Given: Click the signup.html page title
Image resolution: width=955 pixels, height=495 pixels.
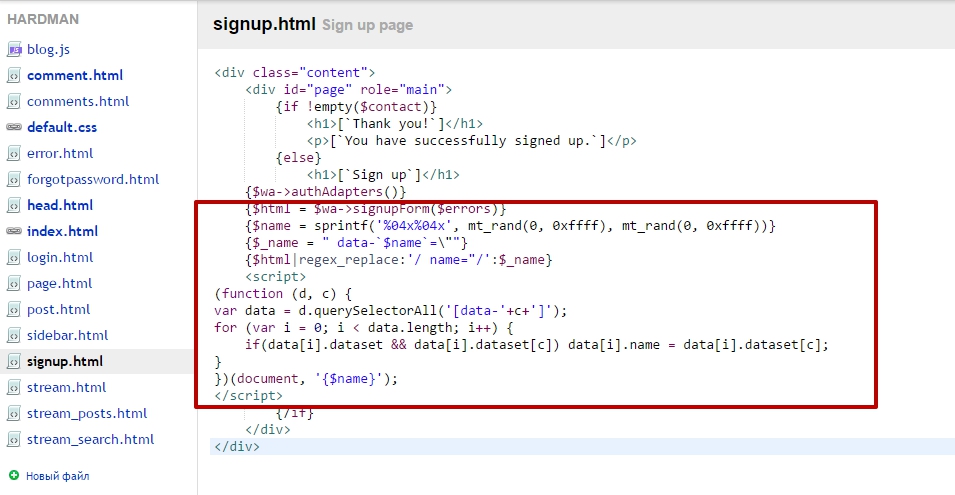Looking at the screenshot, I should 264,24.
